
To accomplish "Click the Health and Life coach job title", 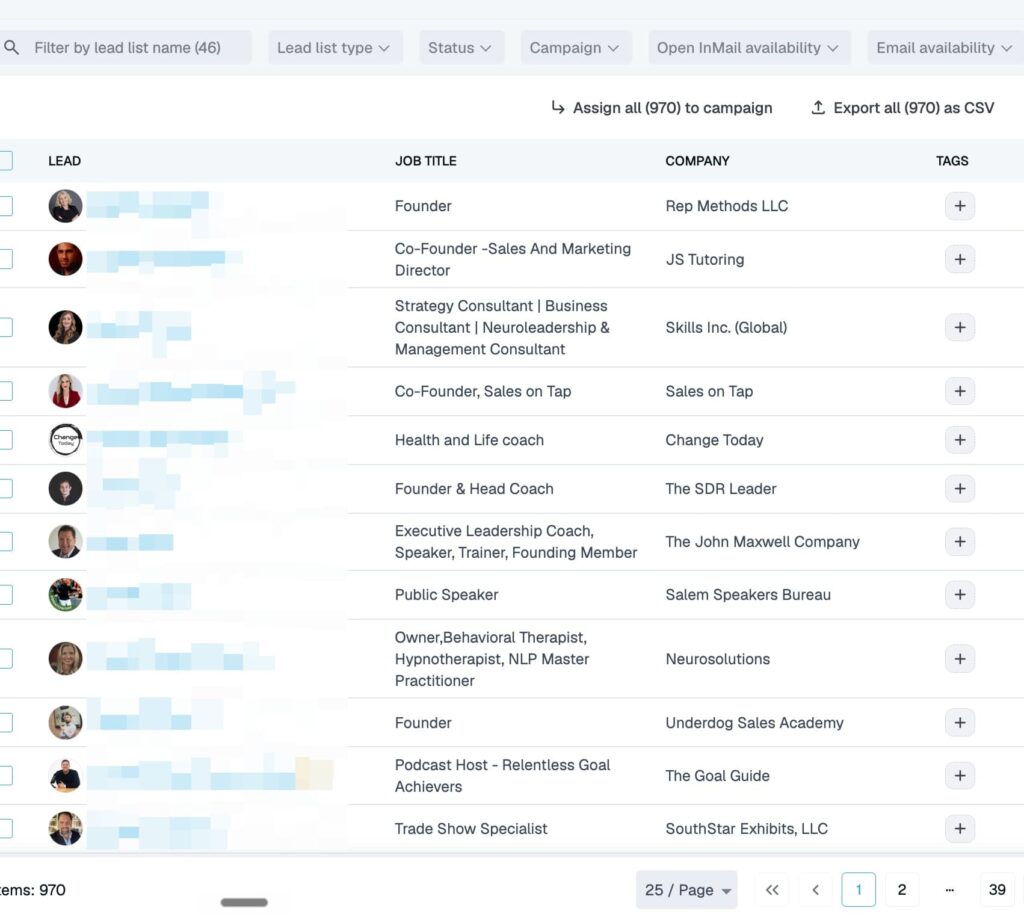I will pos(469,440).
